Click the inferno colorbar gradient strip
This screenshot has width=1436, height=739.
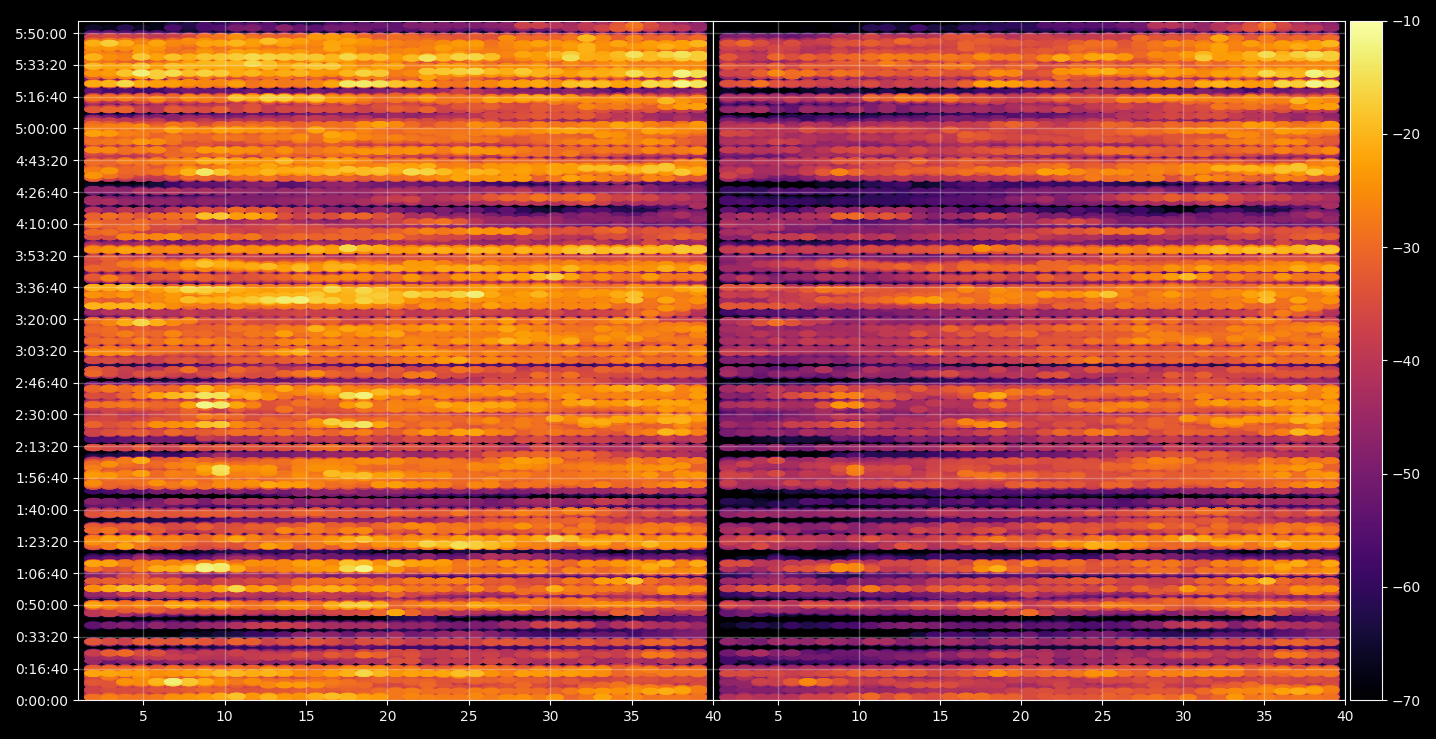point(1366,361)
